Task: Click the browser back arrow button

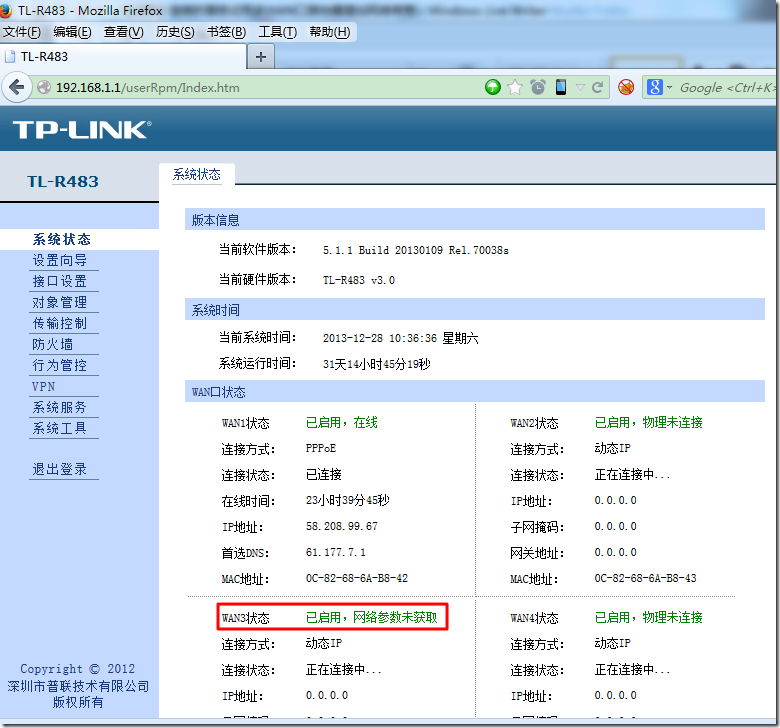Action: click(17, 88)
